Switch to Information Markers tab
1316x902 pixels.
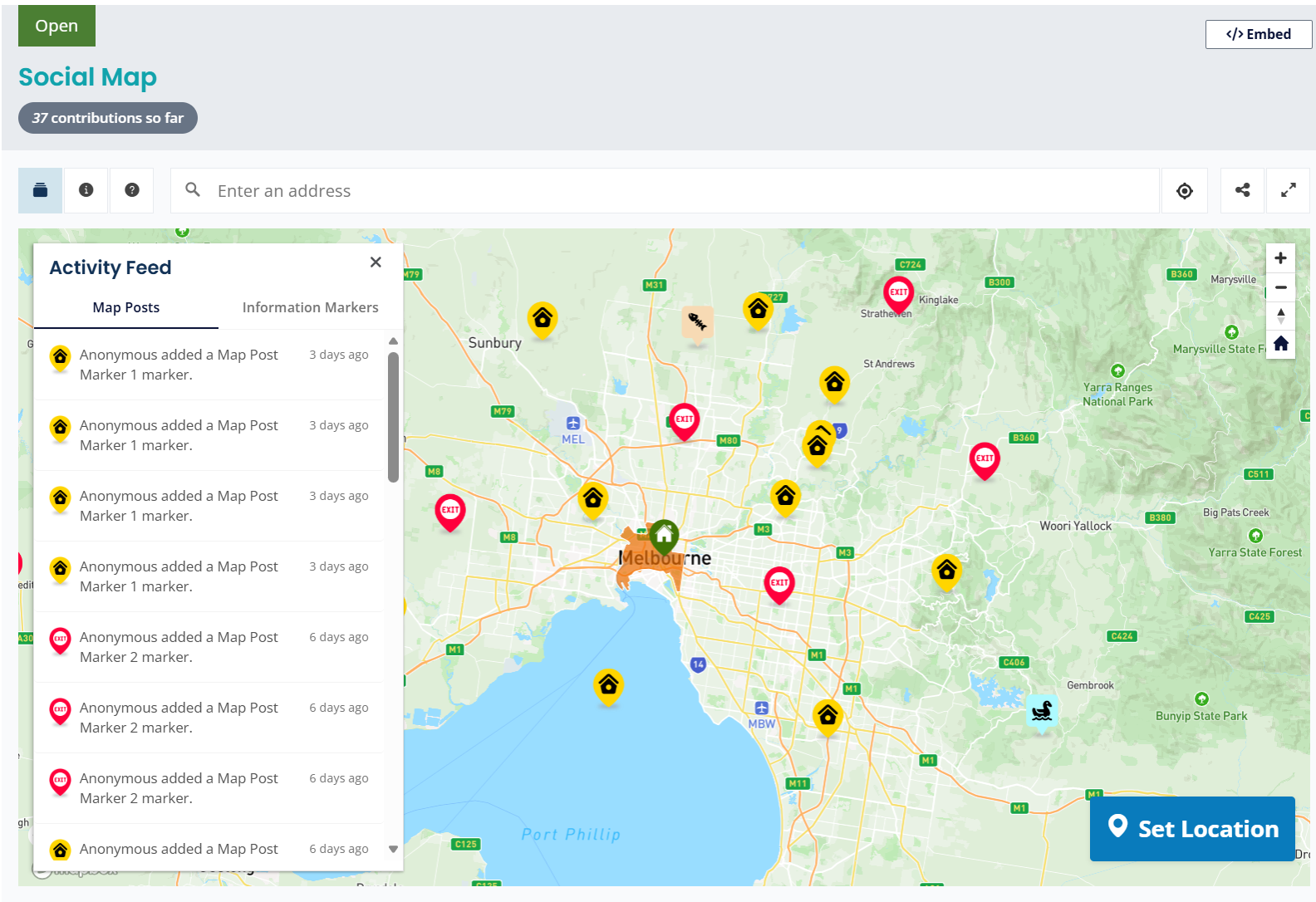(x=310, y=307)
